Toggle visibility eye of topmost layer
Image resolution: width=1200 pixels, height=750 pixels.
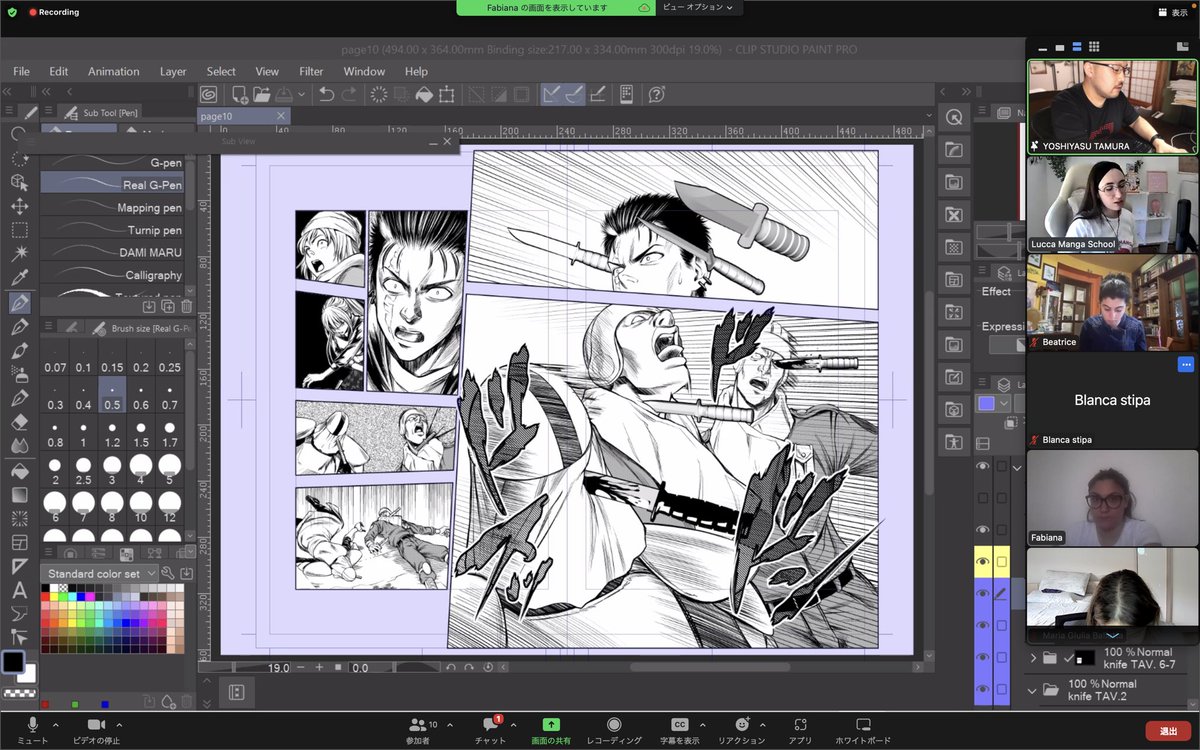[983, 466]
